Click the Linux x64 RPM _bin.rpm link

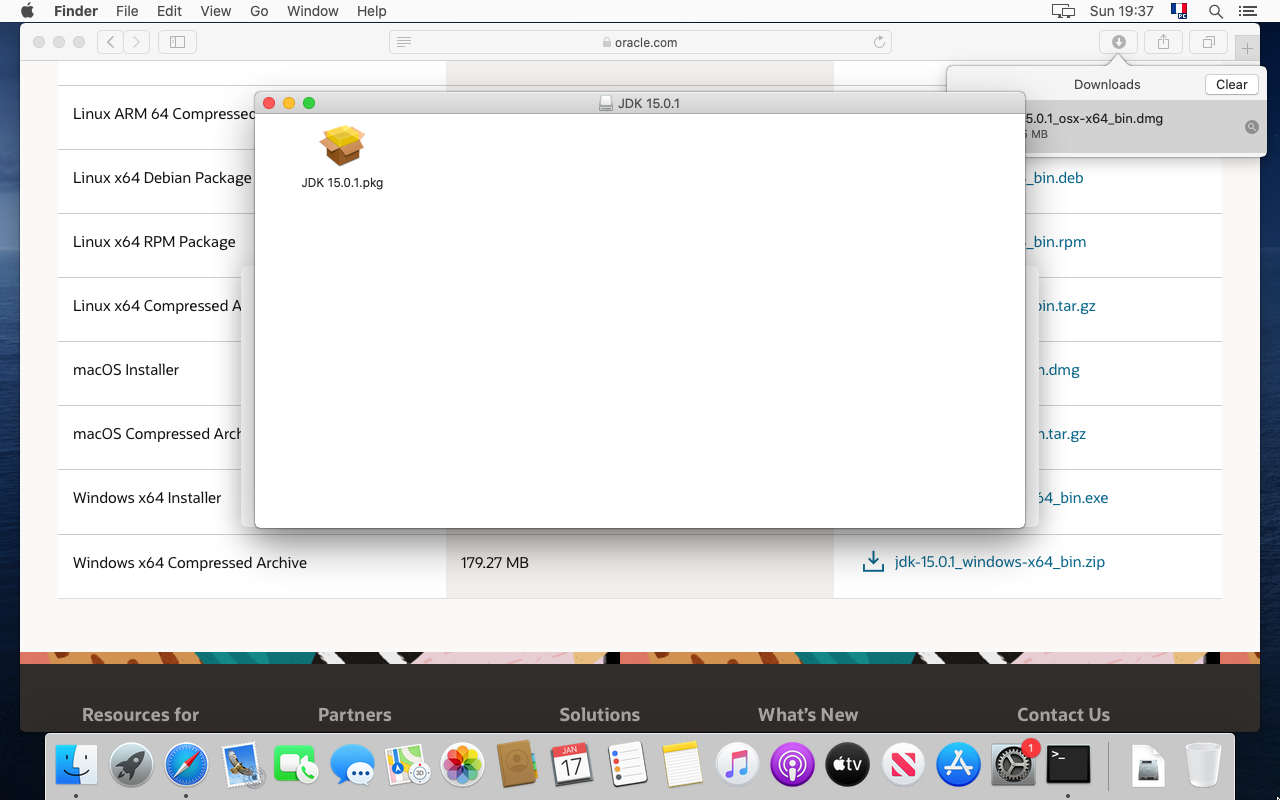click(1056, 242)
